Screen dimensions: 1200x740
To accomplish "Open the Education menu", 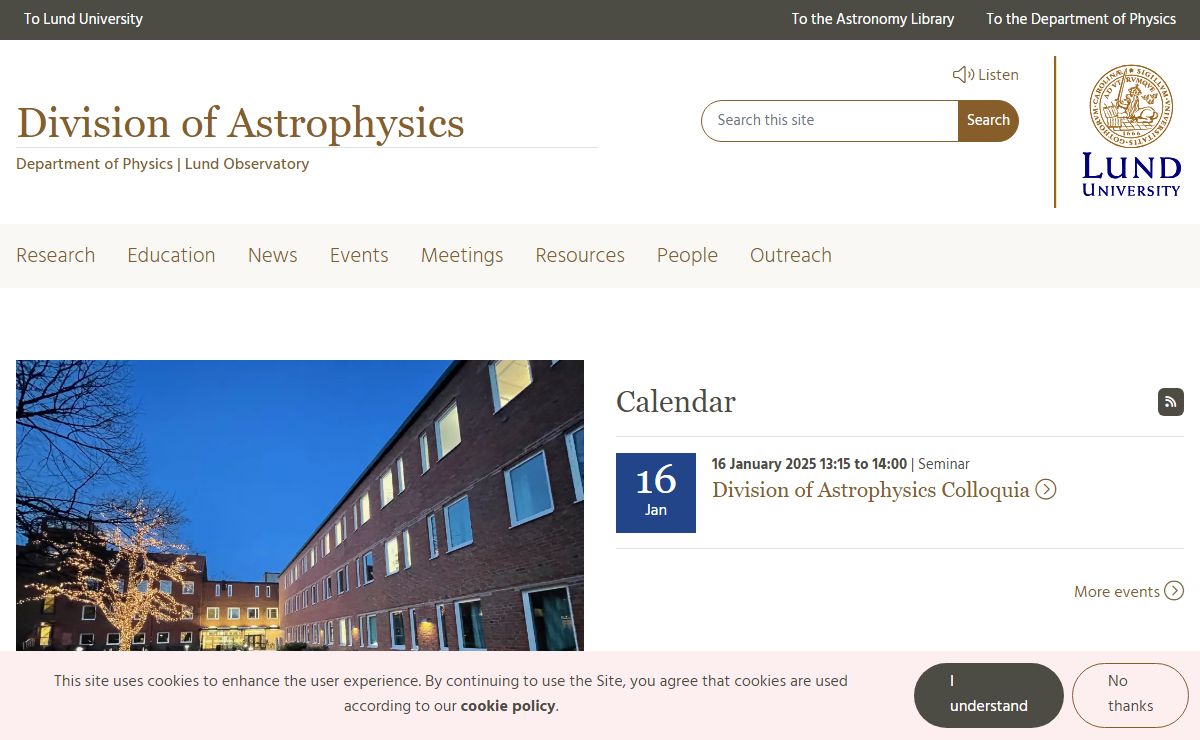I will [171, 255].
